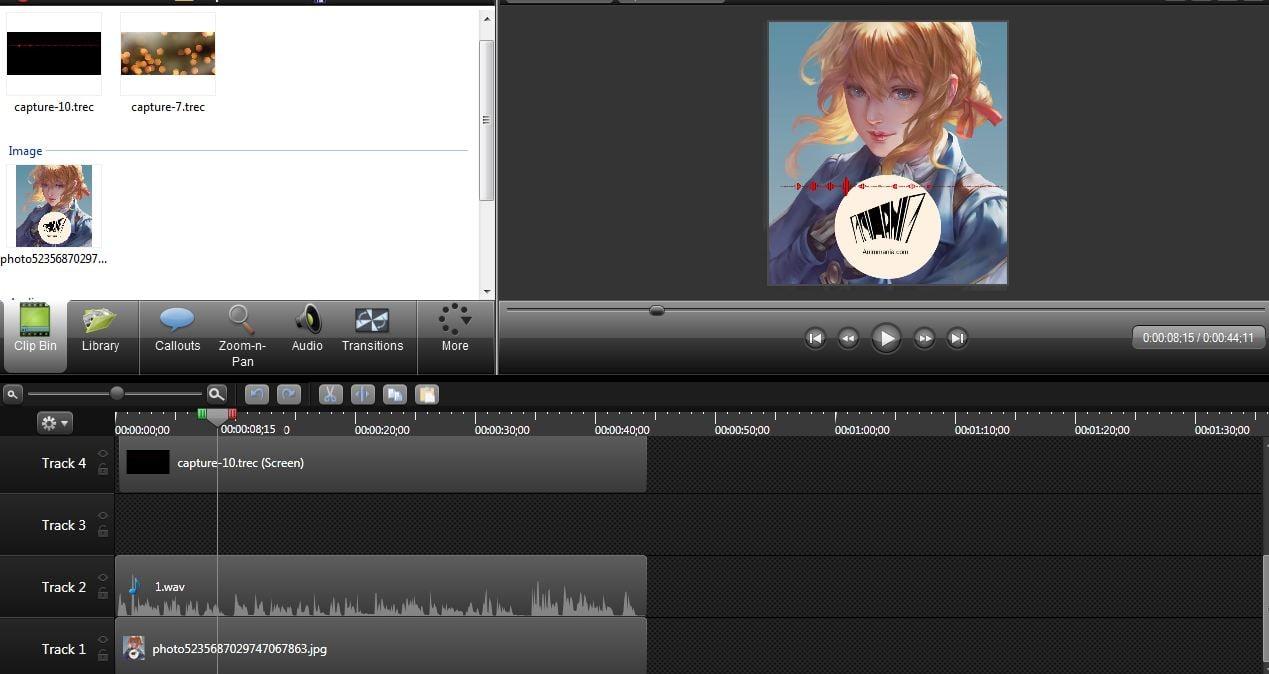Image resolution: width=1269 pixels, height=674 pixels.
Task: Open the track settings gear dropdown
Action: pyautogui.click(x=54, y=422)
